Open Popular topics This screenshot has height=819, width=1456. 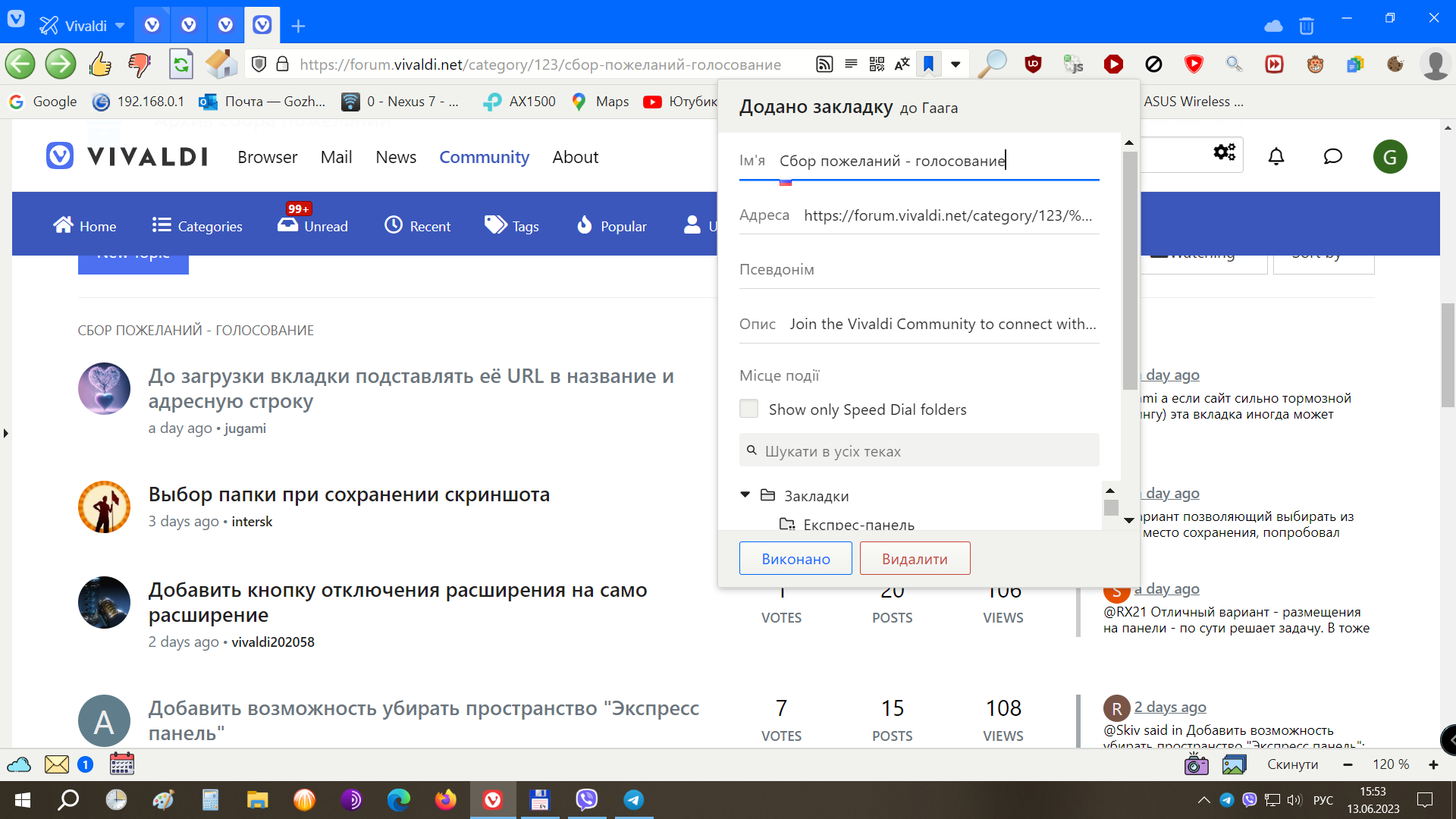click(612, 226)
